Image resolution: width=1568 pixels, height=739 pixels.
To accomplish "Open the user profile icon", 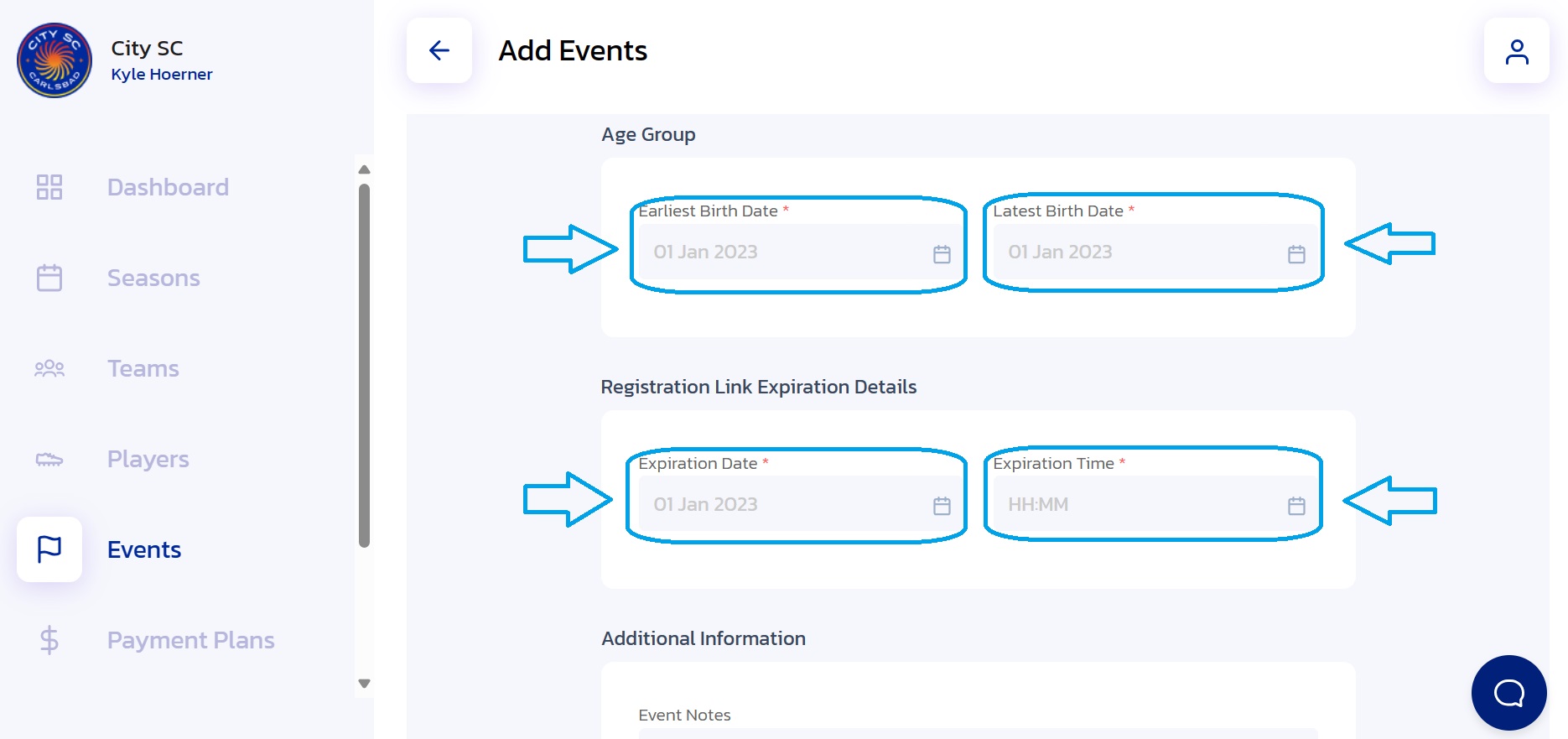I will [1516, 50].
